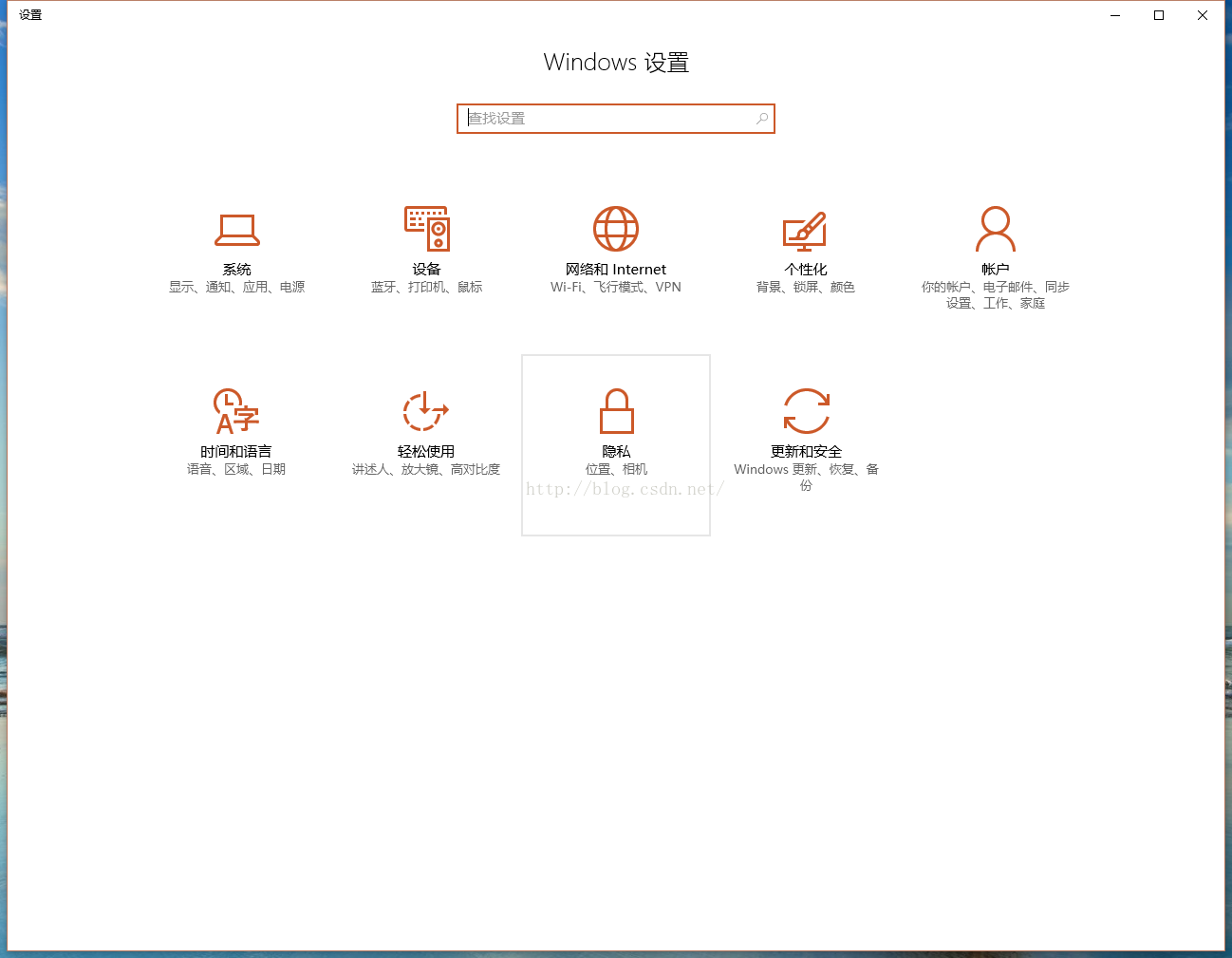Open the 时间和语言 clock-letter icon
1232x958 pixels.
[x=236, y=411]
